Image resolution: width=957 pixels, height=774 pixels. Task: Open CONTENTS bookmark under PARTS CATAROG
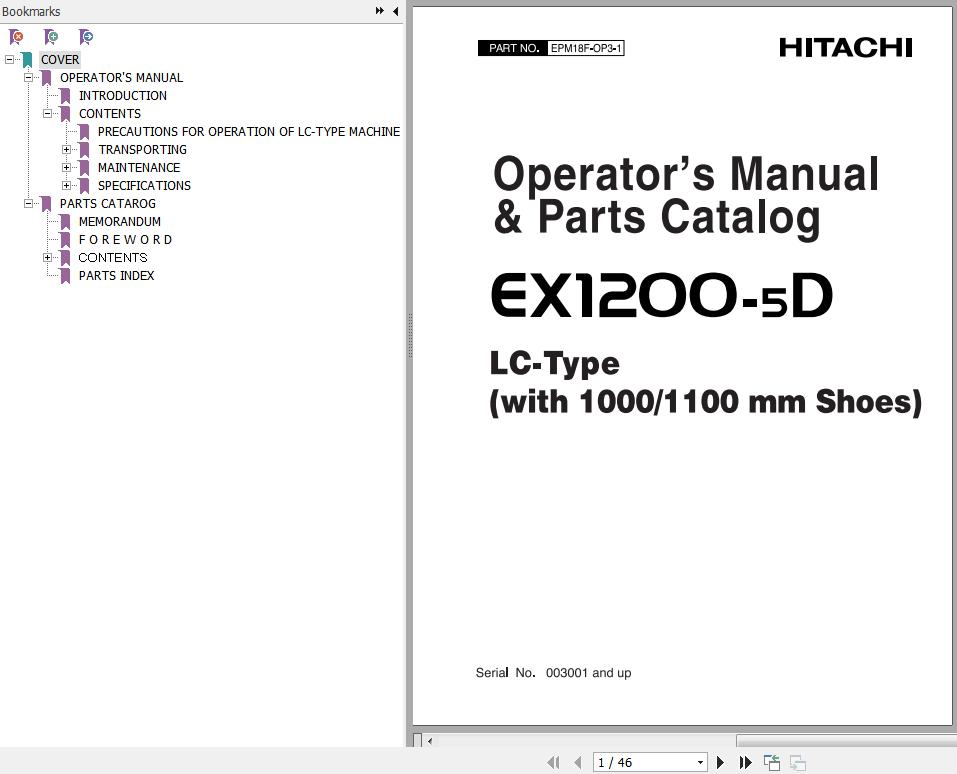tap(113, 258)
